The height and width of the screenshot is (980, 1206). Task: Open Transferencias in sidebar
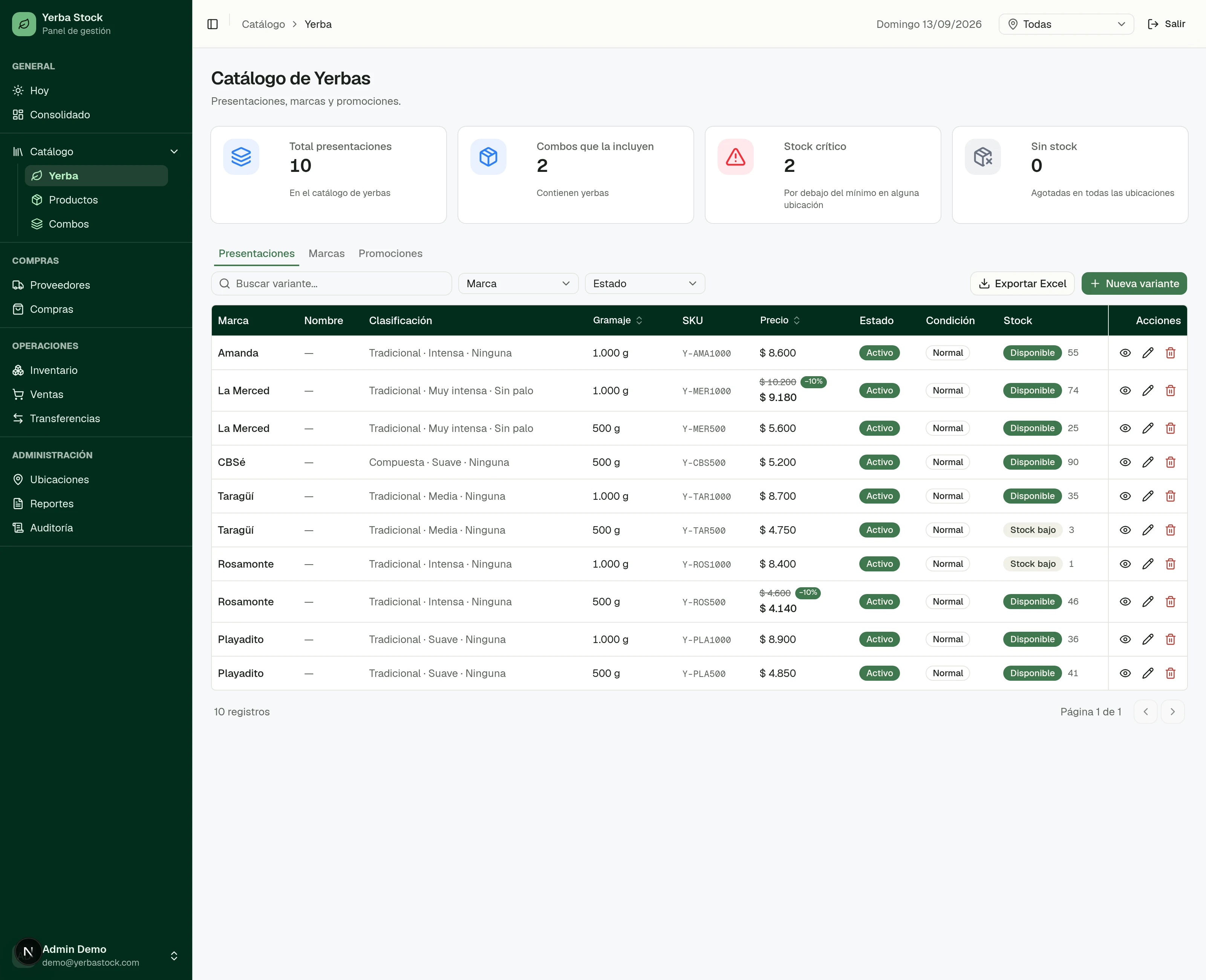click(x=96, y=419)
